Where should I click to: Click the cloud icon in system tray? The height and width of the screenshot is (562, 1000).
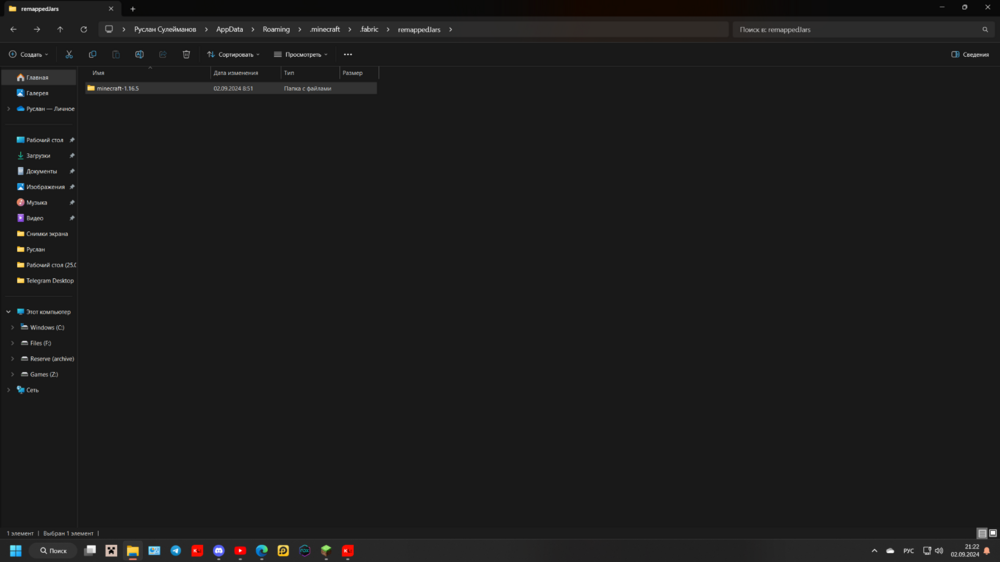890,551
